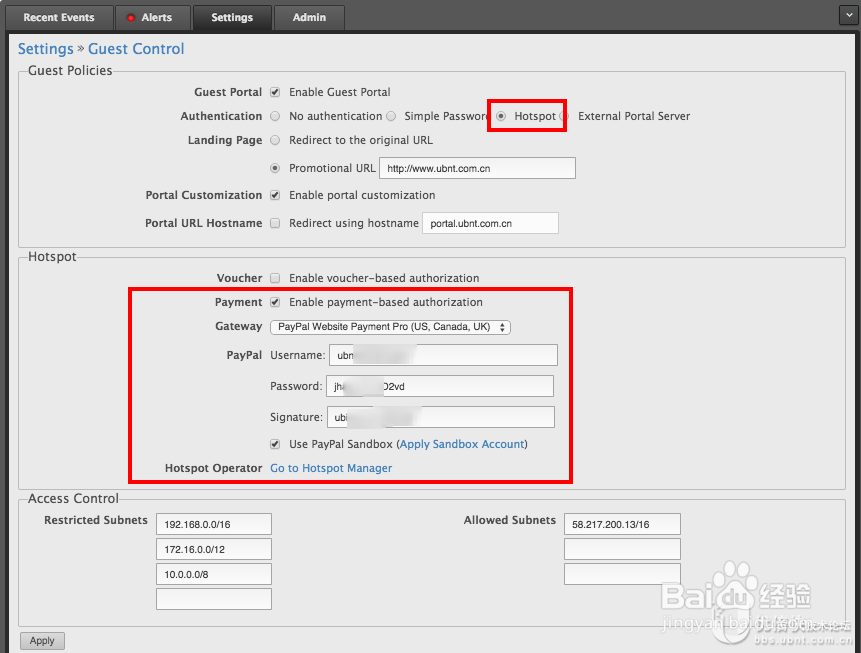Image resolution: width=861 pixels, height=653 pixels.
Task: Expand the top-right dropdown arrow
Action: 849,15
